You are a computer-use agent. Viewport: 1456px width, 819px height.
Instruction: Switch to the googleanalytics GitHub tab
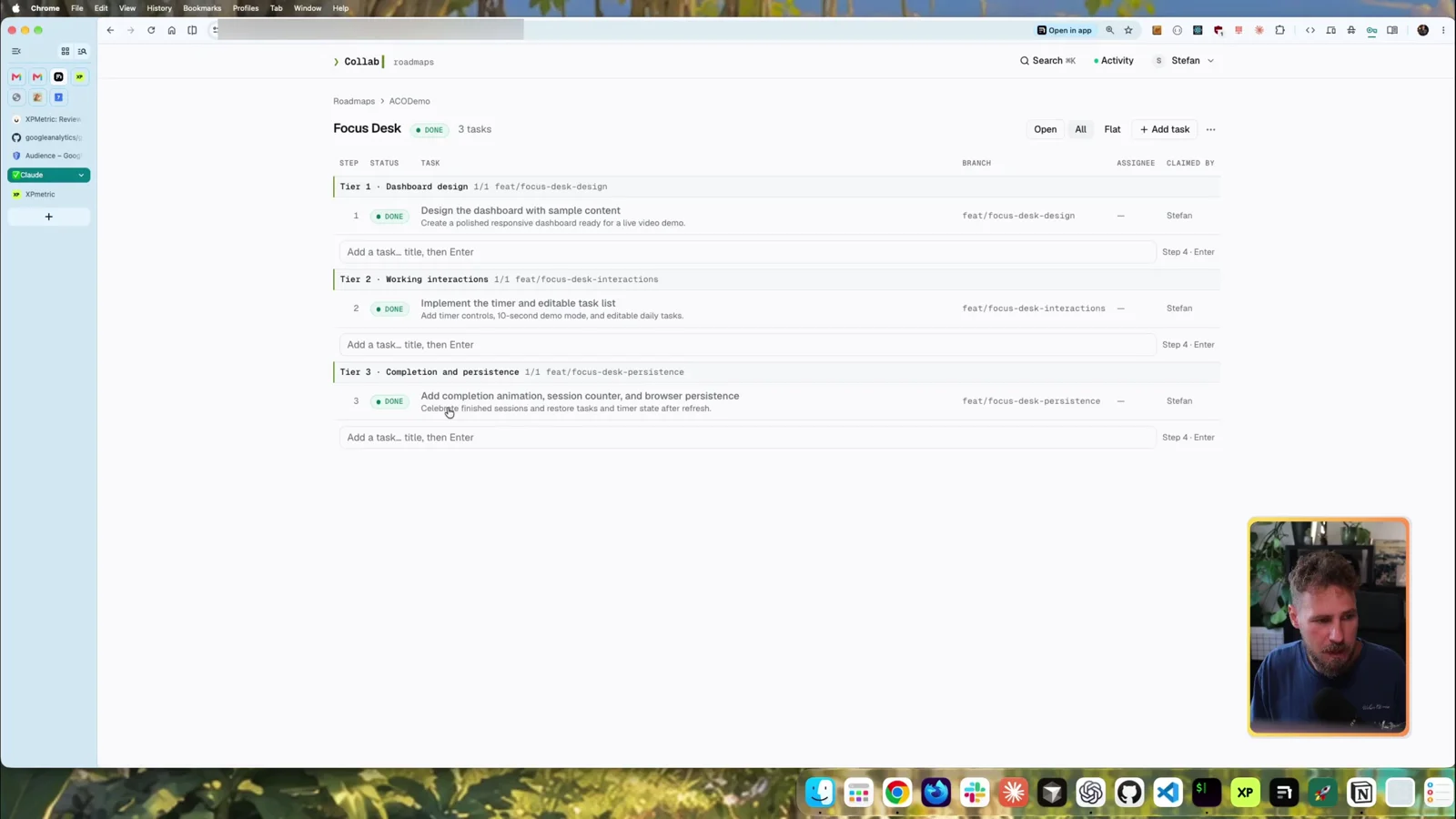point(48,137)
